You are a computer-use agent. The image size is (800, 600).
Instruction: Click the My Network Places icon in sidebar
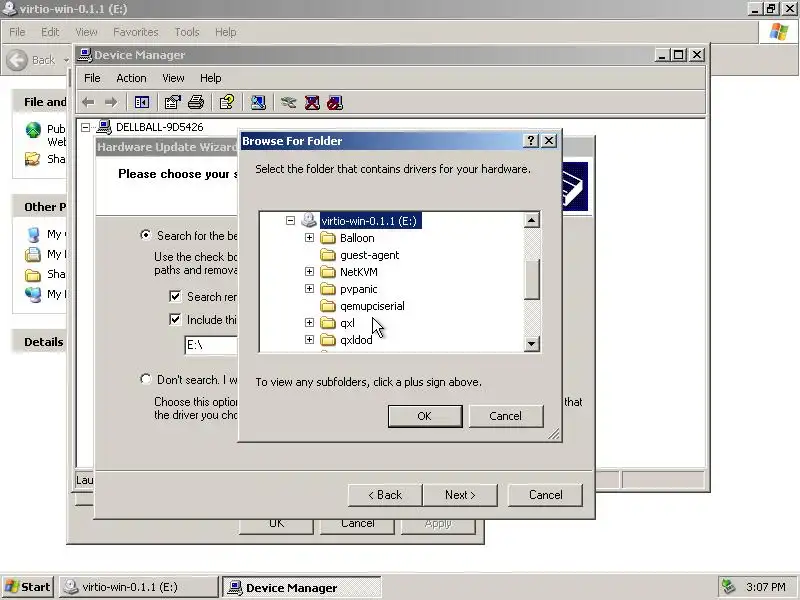(33, 294)
